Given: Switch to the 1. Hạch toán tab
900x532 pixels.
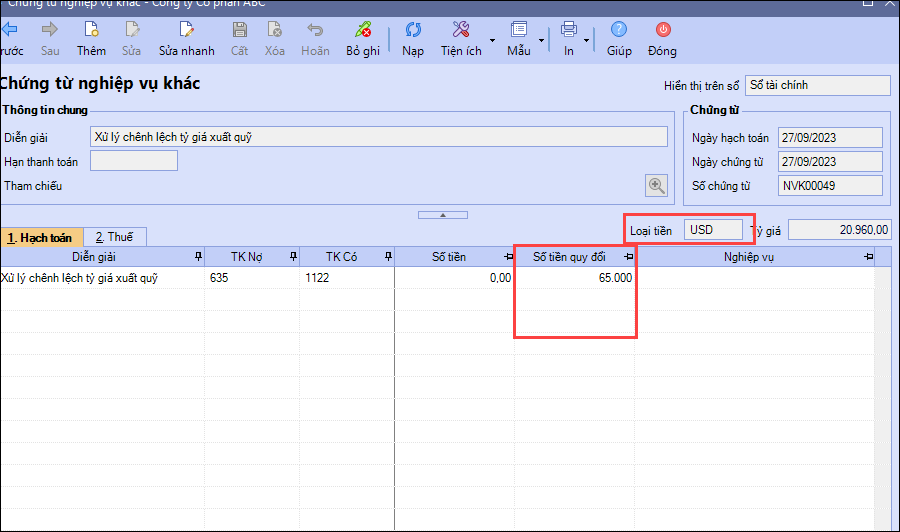Looking at the screenshot, I should tap(40, 237).
